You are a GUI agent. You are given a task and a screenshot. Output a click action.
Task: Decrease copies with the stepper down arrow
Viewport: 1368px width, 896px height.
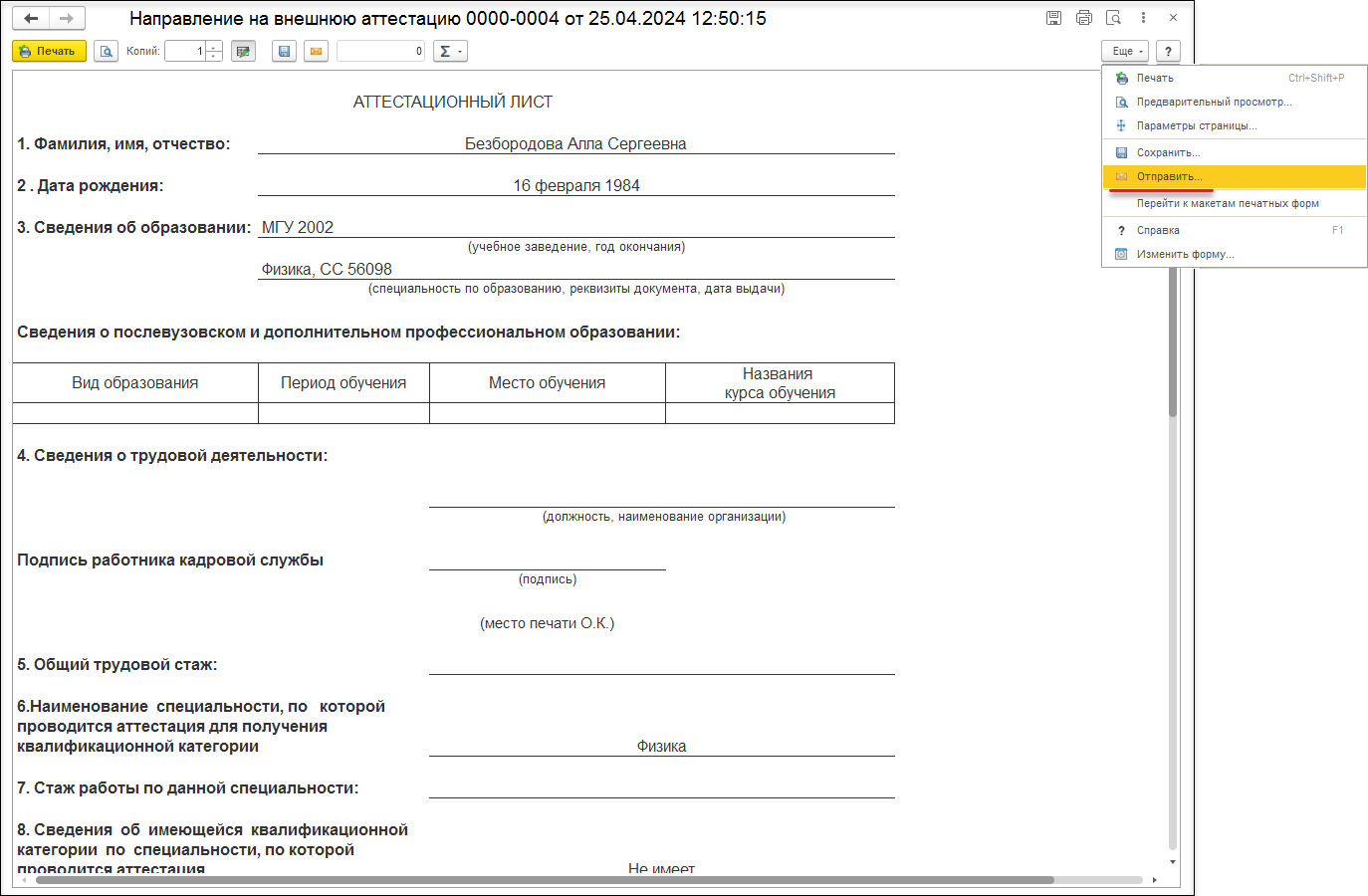pyautogui.click(x=214, y=56)
